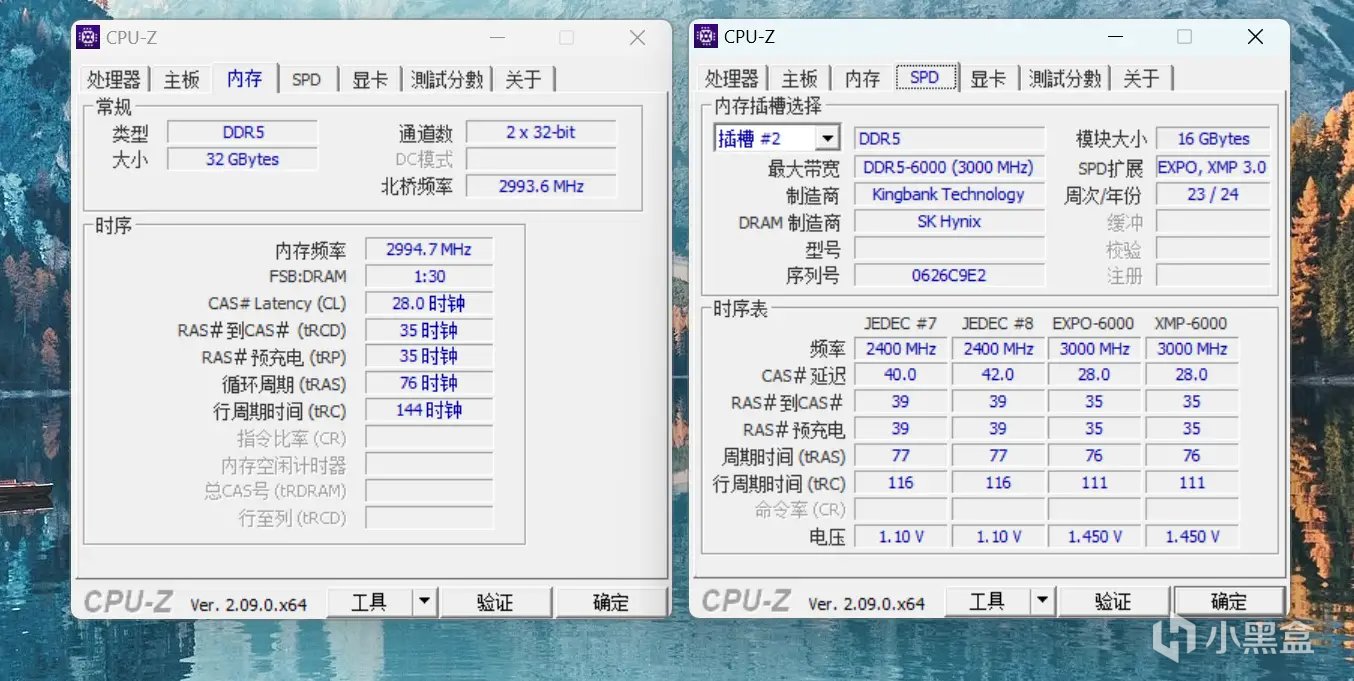Select the SPD tab in right CPU-Z window

[x=925, y=77]
